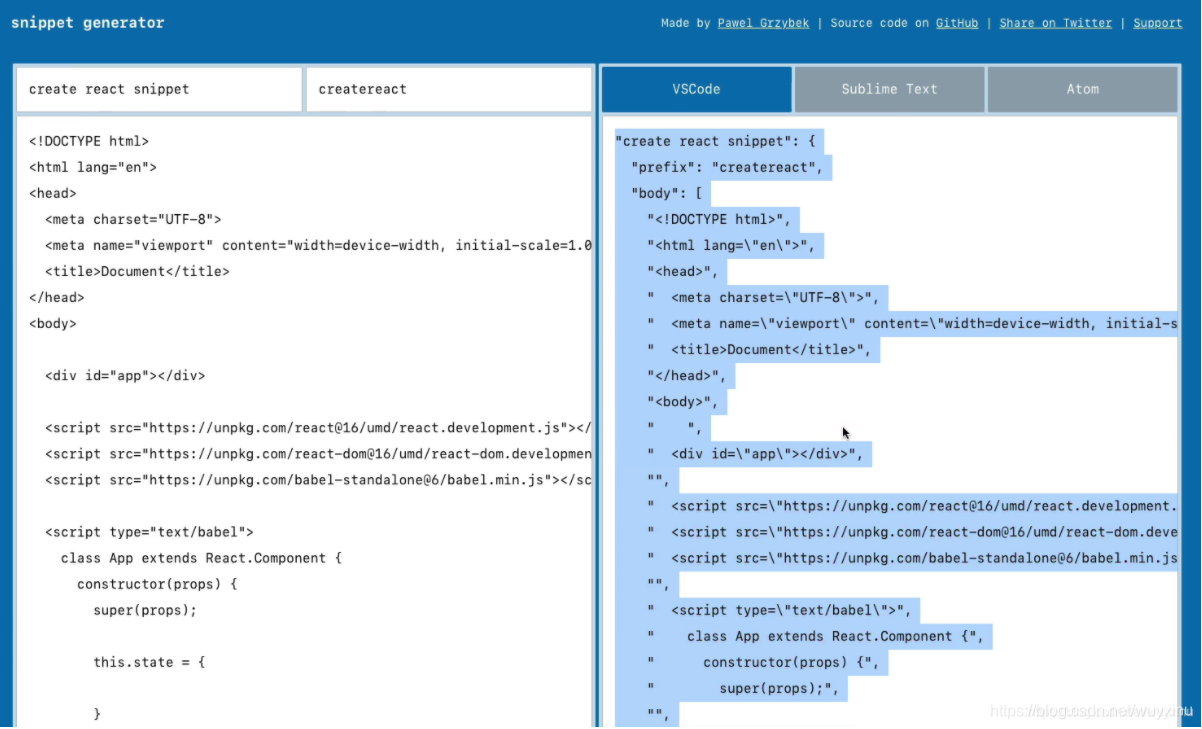Viewport: 1202px width, 729px height.
Task: Click the '<meta charset="UTF-8">' line in editor
Action: (133, 219)
